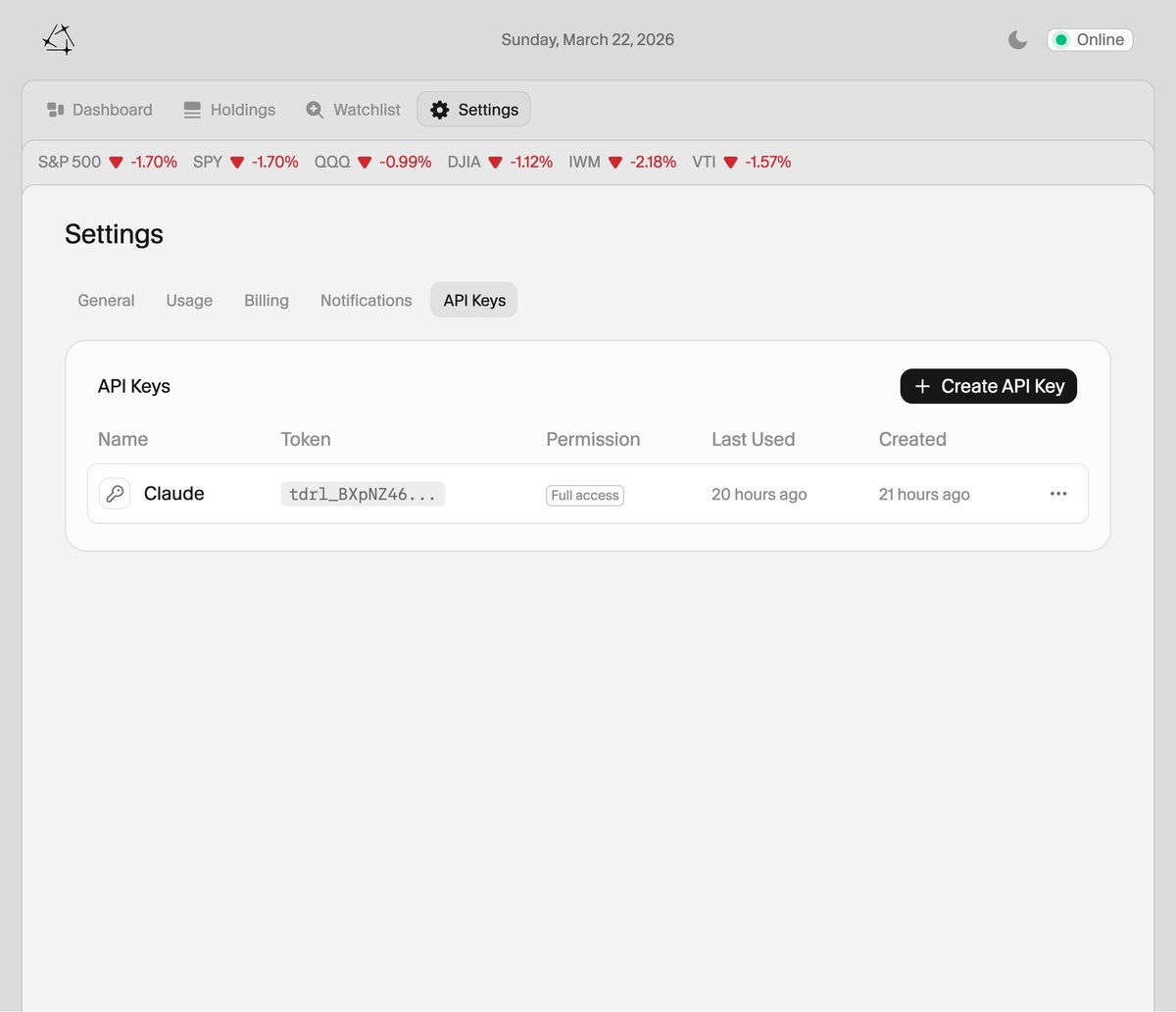Go to the Watchlist tab
This screenshot has width=1176, height=1012.
coord(353,110)
